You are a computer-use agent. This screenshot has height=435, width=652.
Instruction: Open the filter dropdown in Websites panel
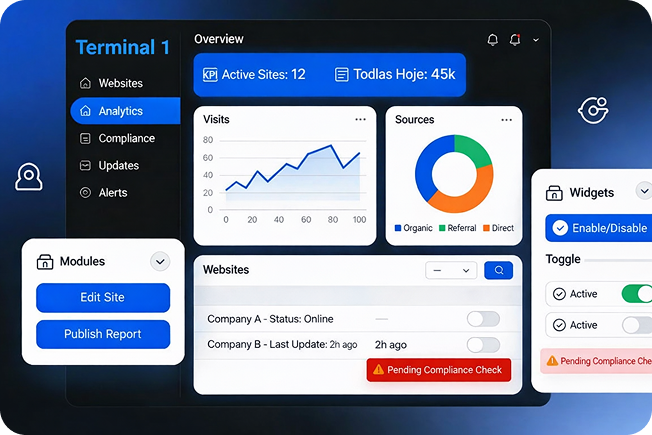tap(450, 270)
